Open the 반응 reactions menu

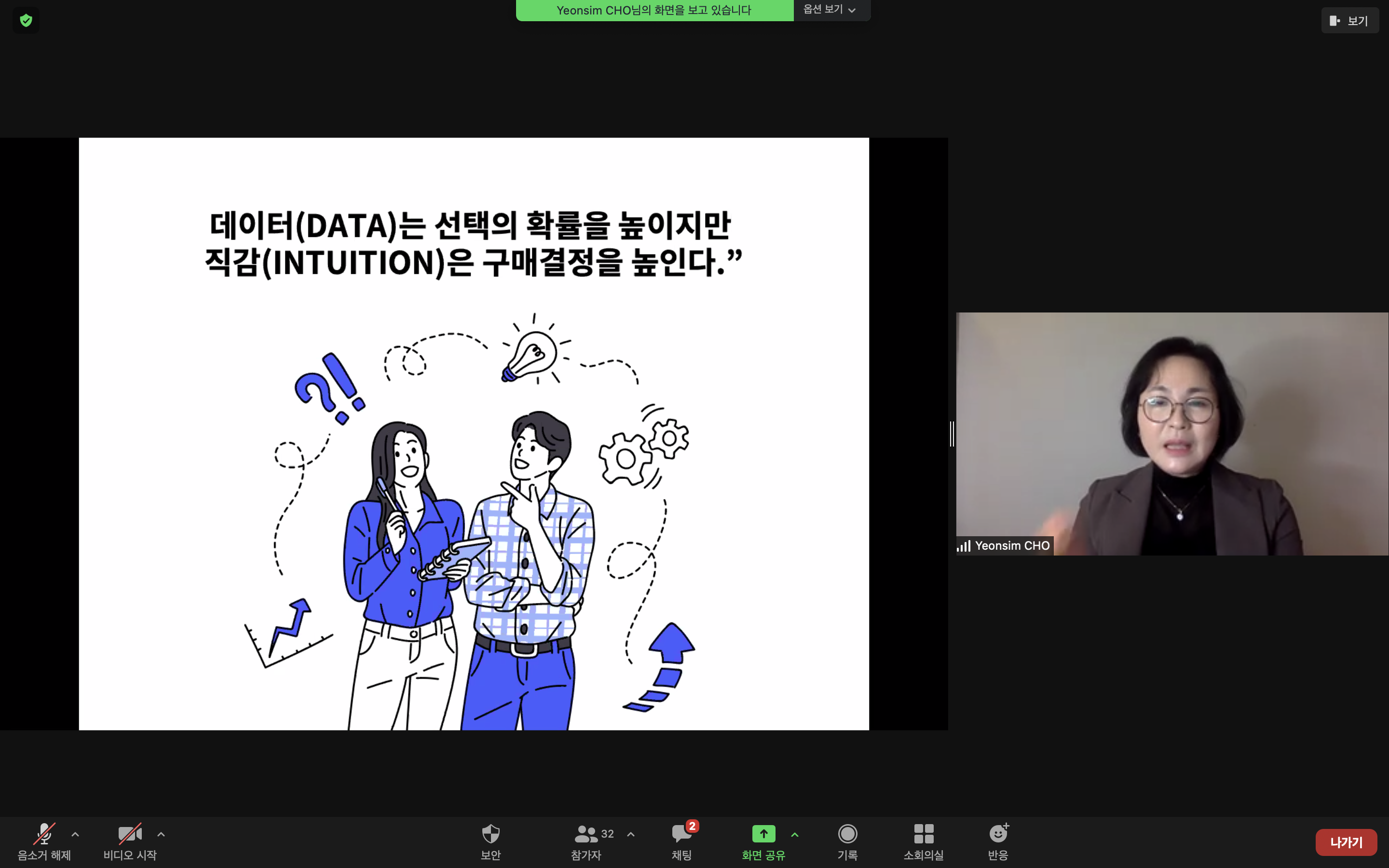998,841
